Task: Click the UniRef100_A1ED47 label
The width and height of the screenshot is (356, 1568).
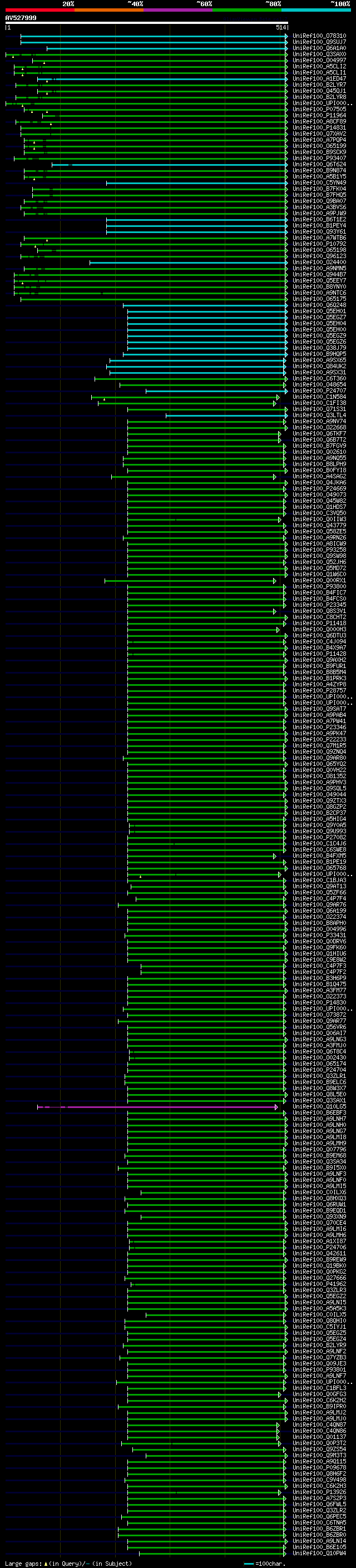Action: tap(319, 78)
